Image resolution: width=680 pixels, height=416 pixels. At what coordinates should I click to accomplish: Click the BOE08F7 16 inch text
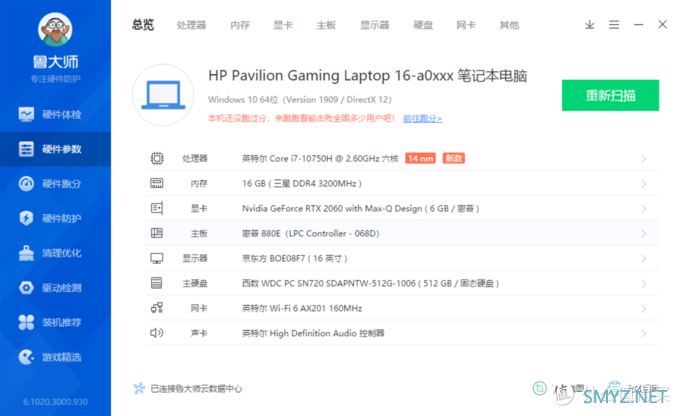(295, 259)
